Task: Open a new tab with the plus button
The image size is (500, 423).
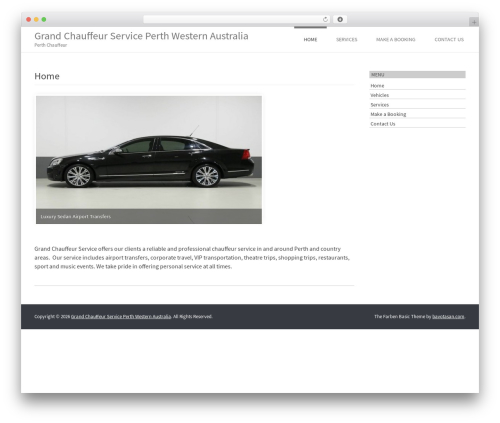Action: click(474, 22)
